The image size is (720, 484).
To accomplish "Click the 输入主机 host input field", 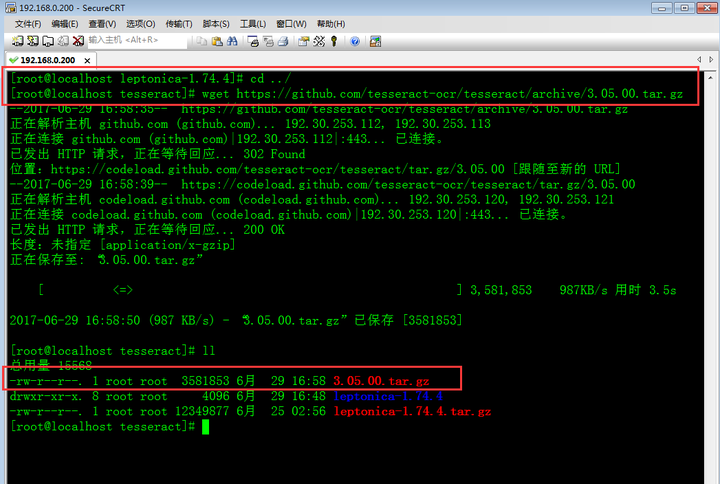I will [137, 40].
